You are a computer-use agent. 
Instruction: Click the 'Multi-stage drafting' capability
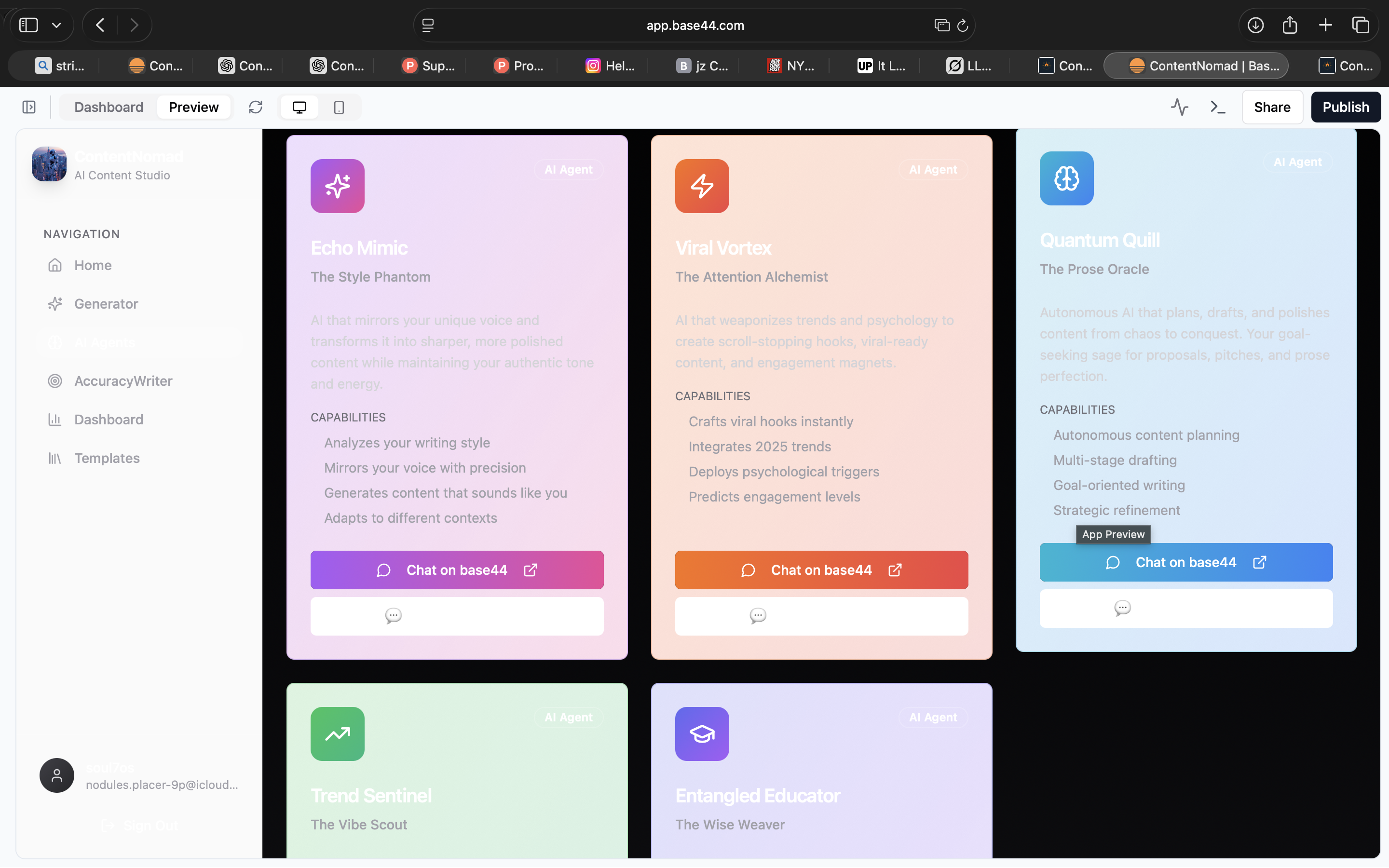[x=1115, y=460]
